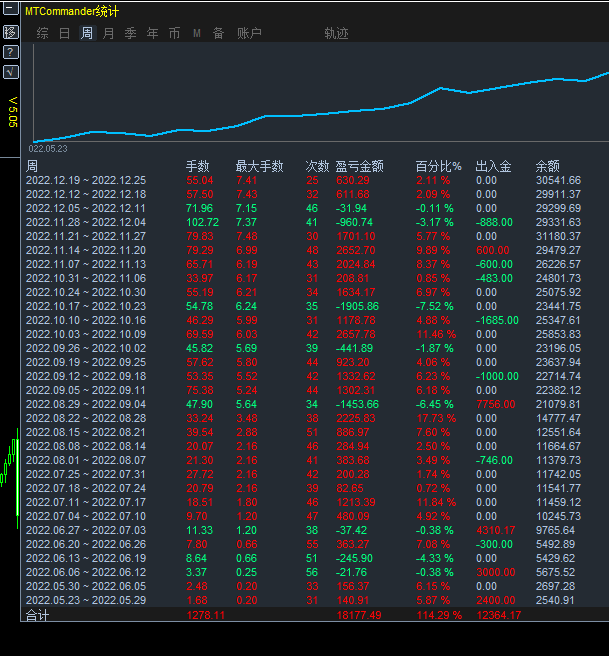Image resolution: width=609 pixels, height=656 pixels.
Task: Click the 最大手数 column header
Action: 259,166
